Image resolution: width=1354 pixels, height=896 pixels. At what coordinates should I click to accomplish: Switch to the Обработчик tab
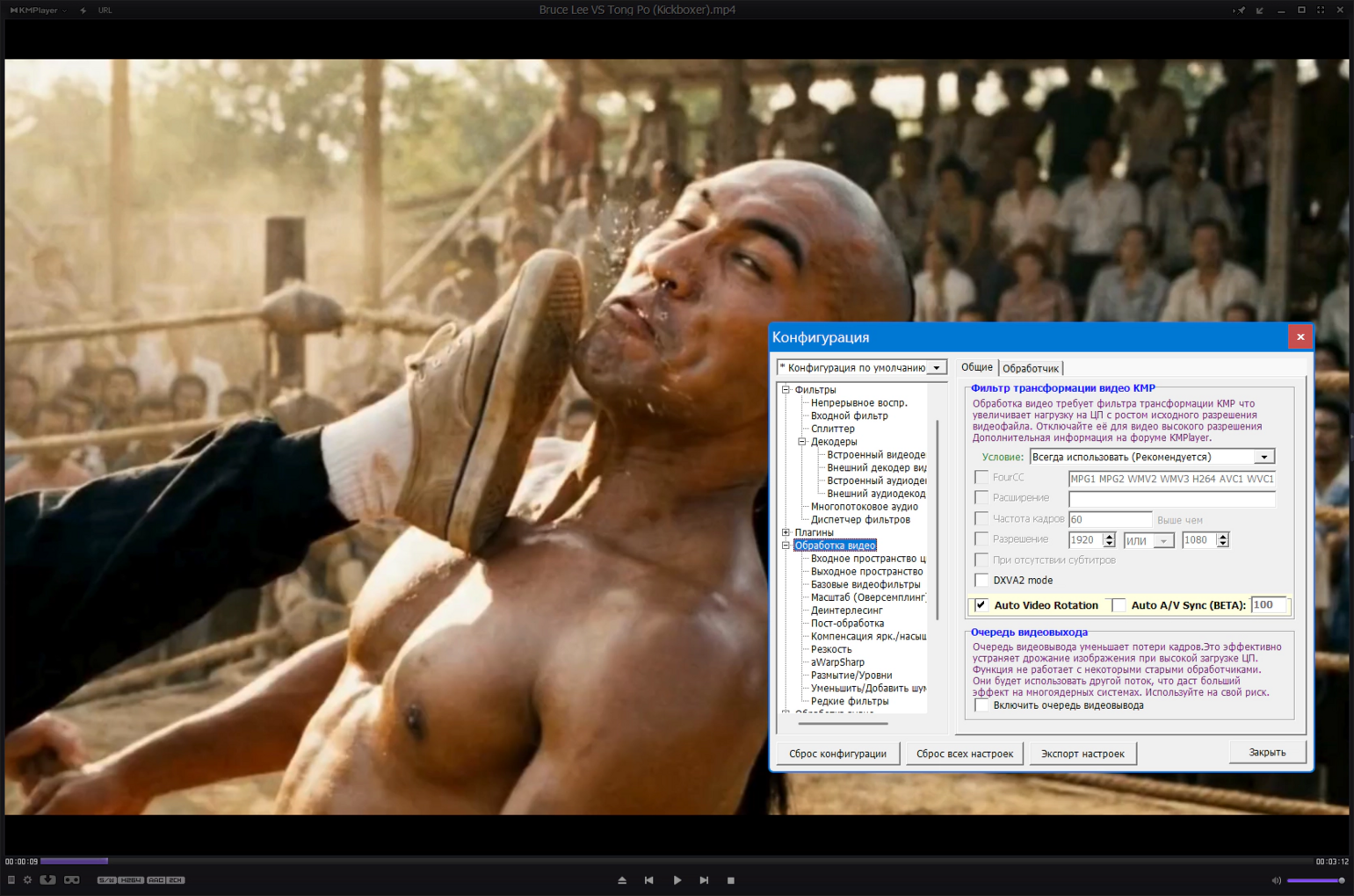(x=1031, y=369)
